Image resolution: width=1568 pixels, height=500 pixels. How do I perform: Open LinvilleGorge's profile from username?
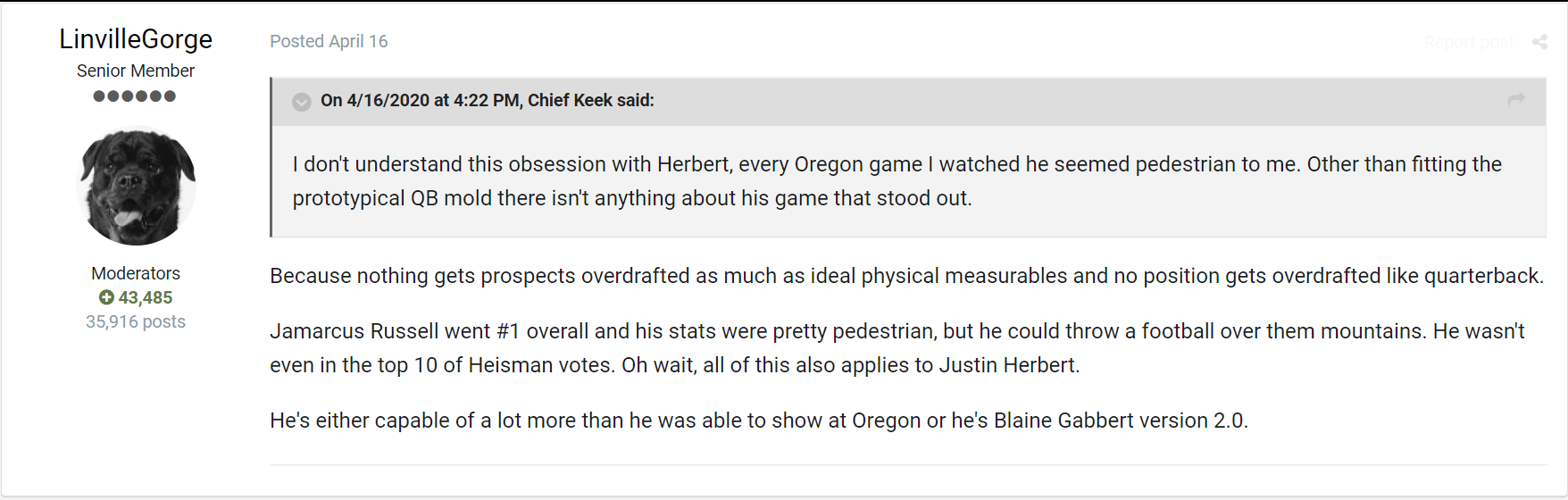[136, 39]
